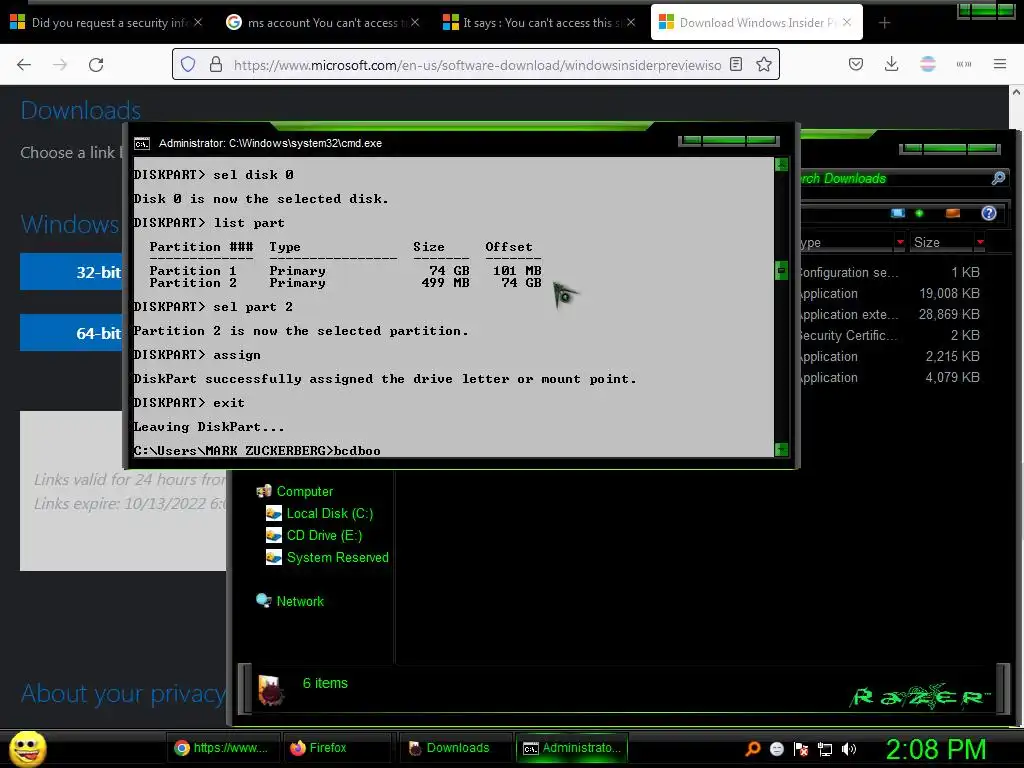This screenshot has height=768, width=1024.
Task: Click the cmd scrollbar thumb
Action: (781, 270)
